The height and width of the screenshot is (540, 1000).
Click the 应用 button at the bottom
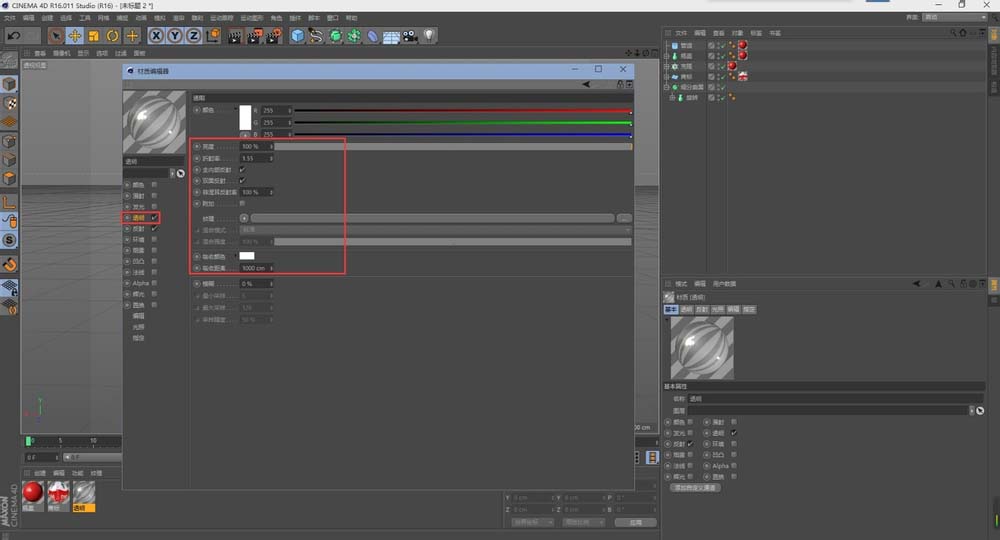(x=635, y=522)
